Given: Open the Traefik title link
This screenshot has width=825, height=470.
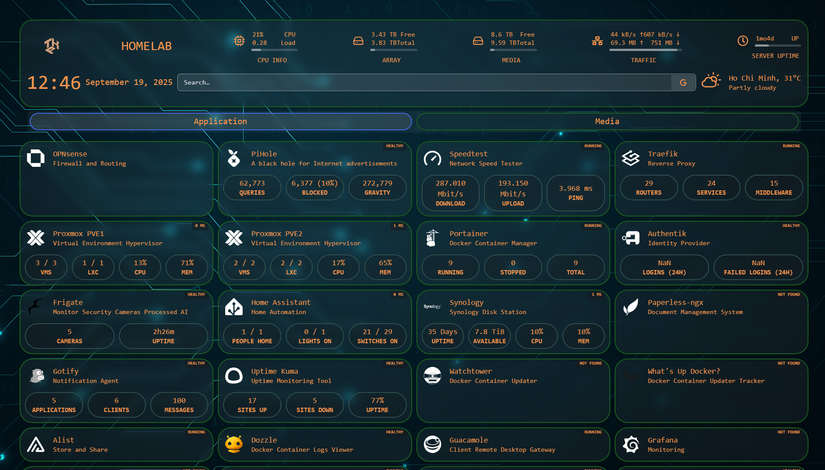Looking at the screenshot, I should [x=663, y=154].
